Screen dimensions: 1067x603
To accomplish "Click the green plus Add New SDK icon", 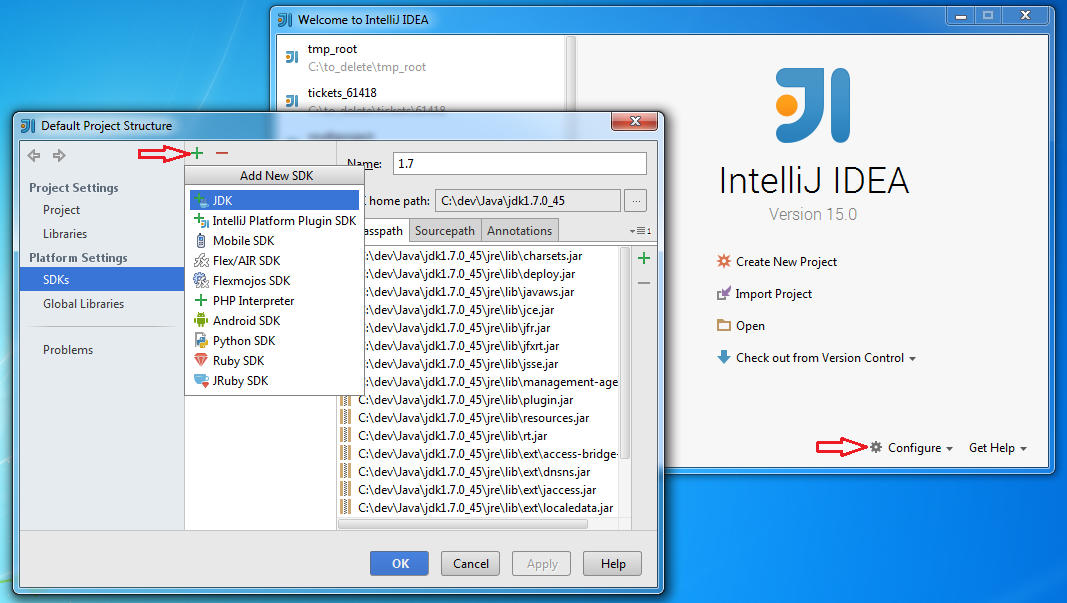I will point(197,153).
